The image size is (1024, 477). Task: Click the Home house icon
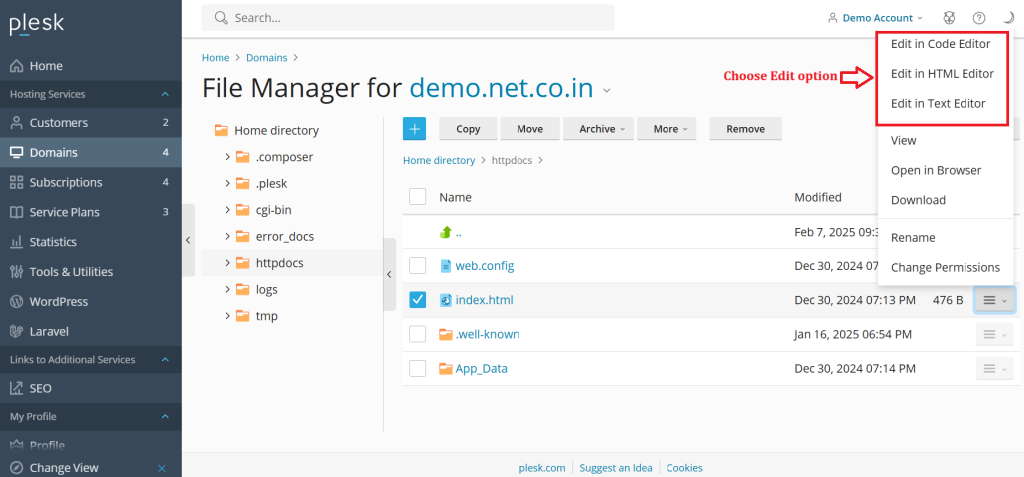click(17, 66)
